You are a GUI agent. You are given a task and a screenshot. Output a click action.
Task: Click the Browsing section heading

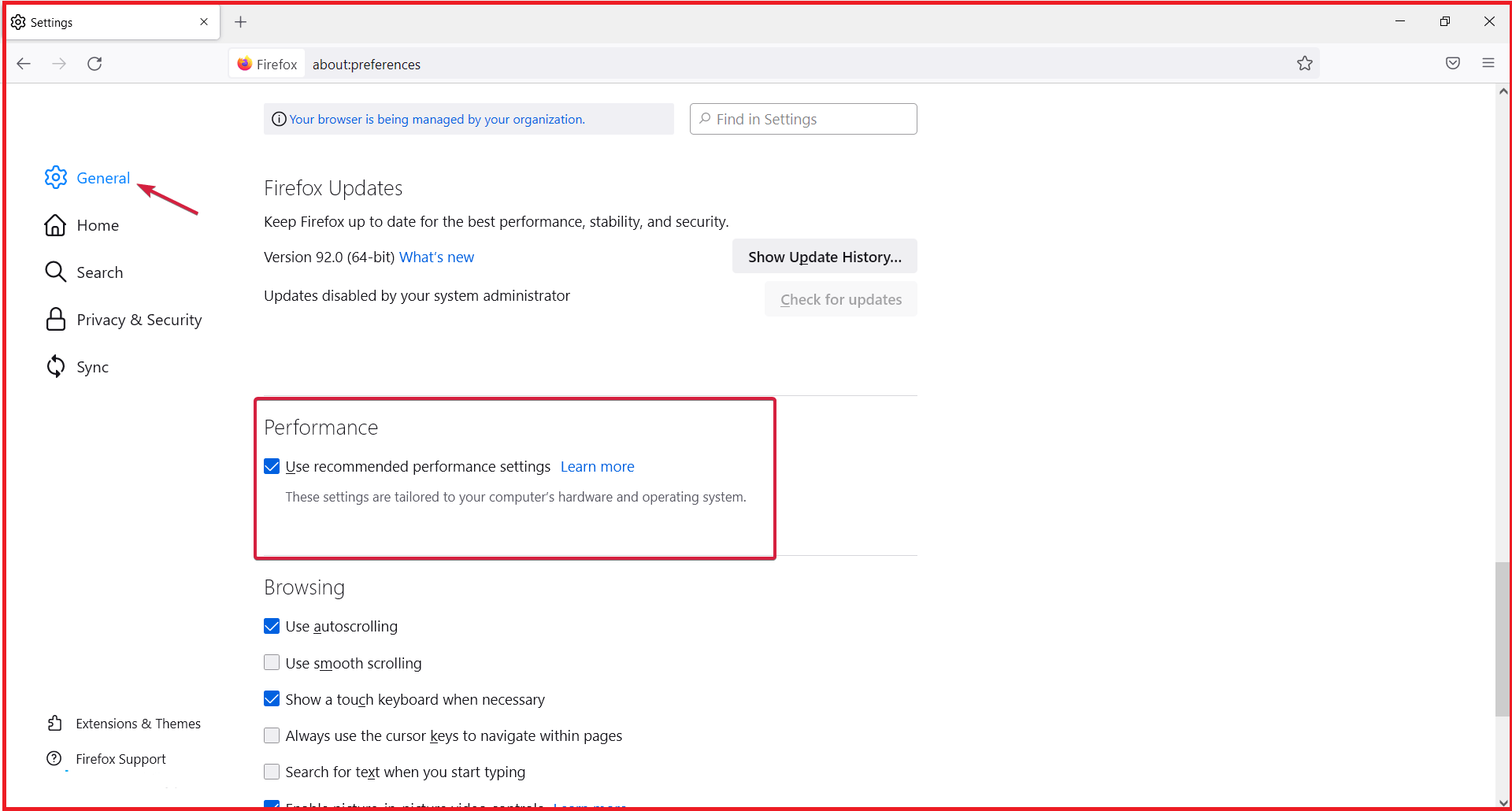[304, 587]
